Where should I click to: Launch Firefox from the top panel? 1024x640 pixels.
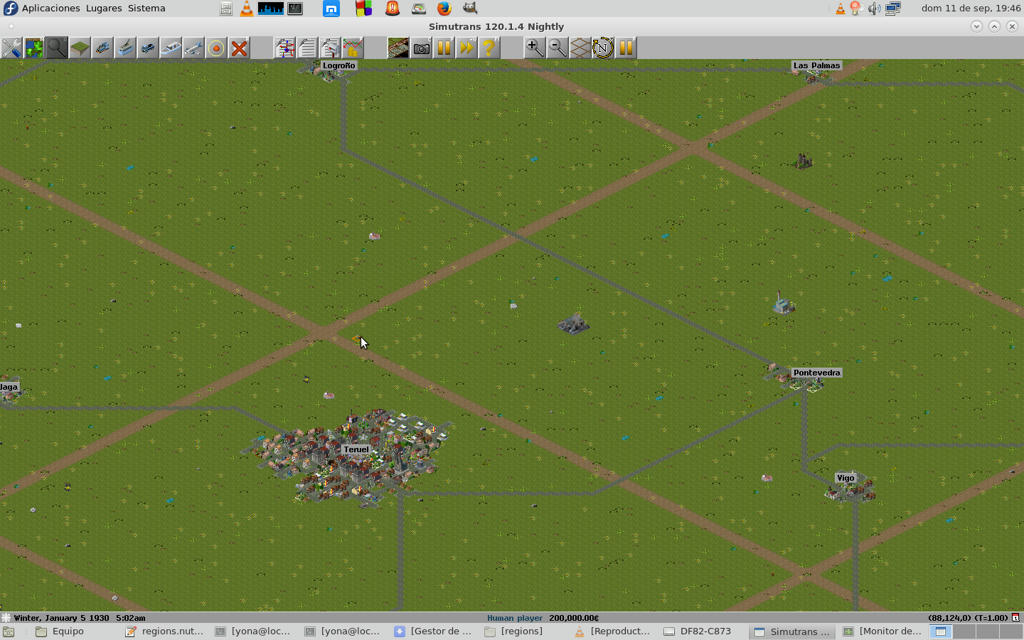click(x=444, y=8)
